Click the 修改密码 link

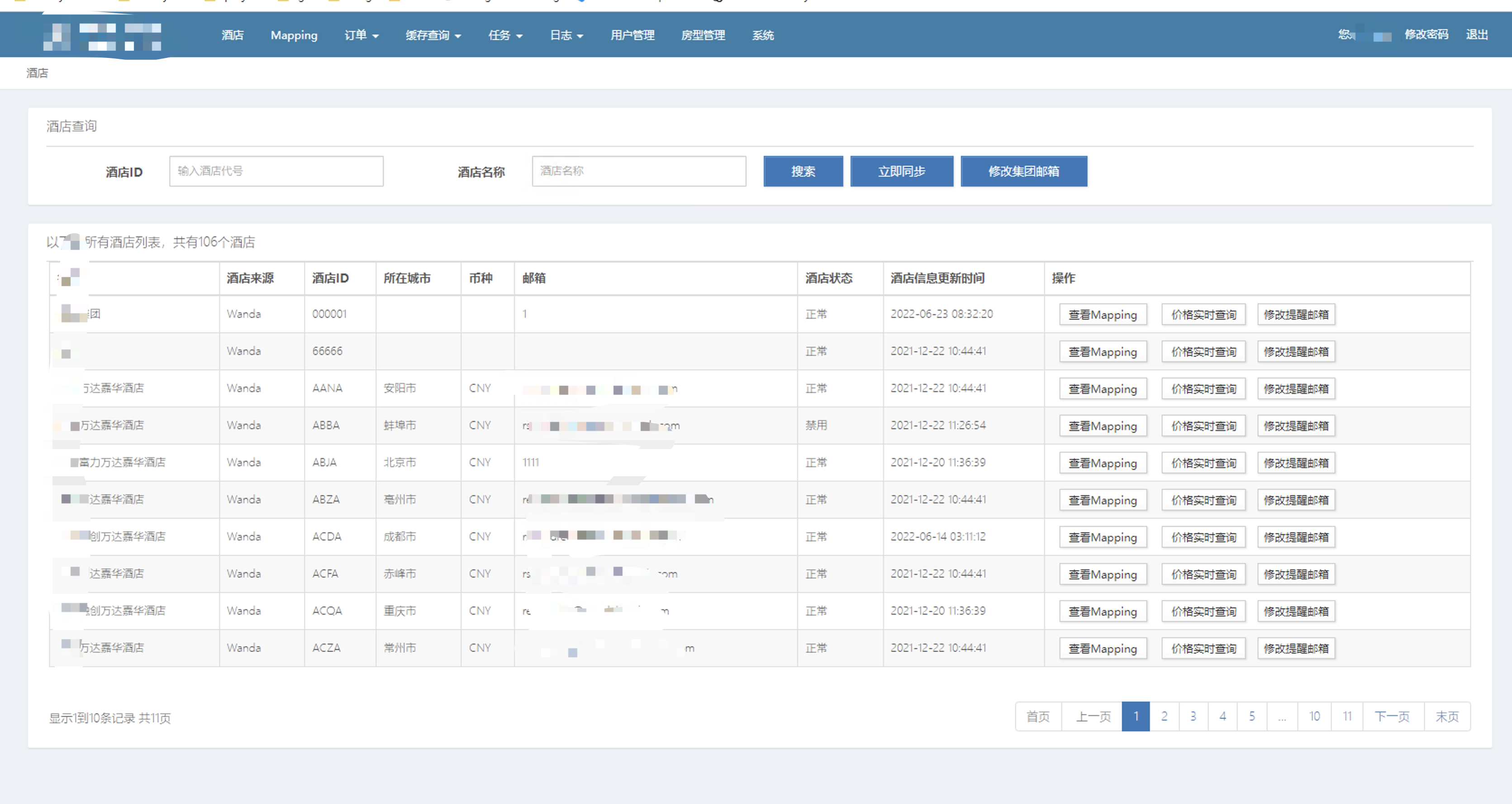pos(1426,35)
